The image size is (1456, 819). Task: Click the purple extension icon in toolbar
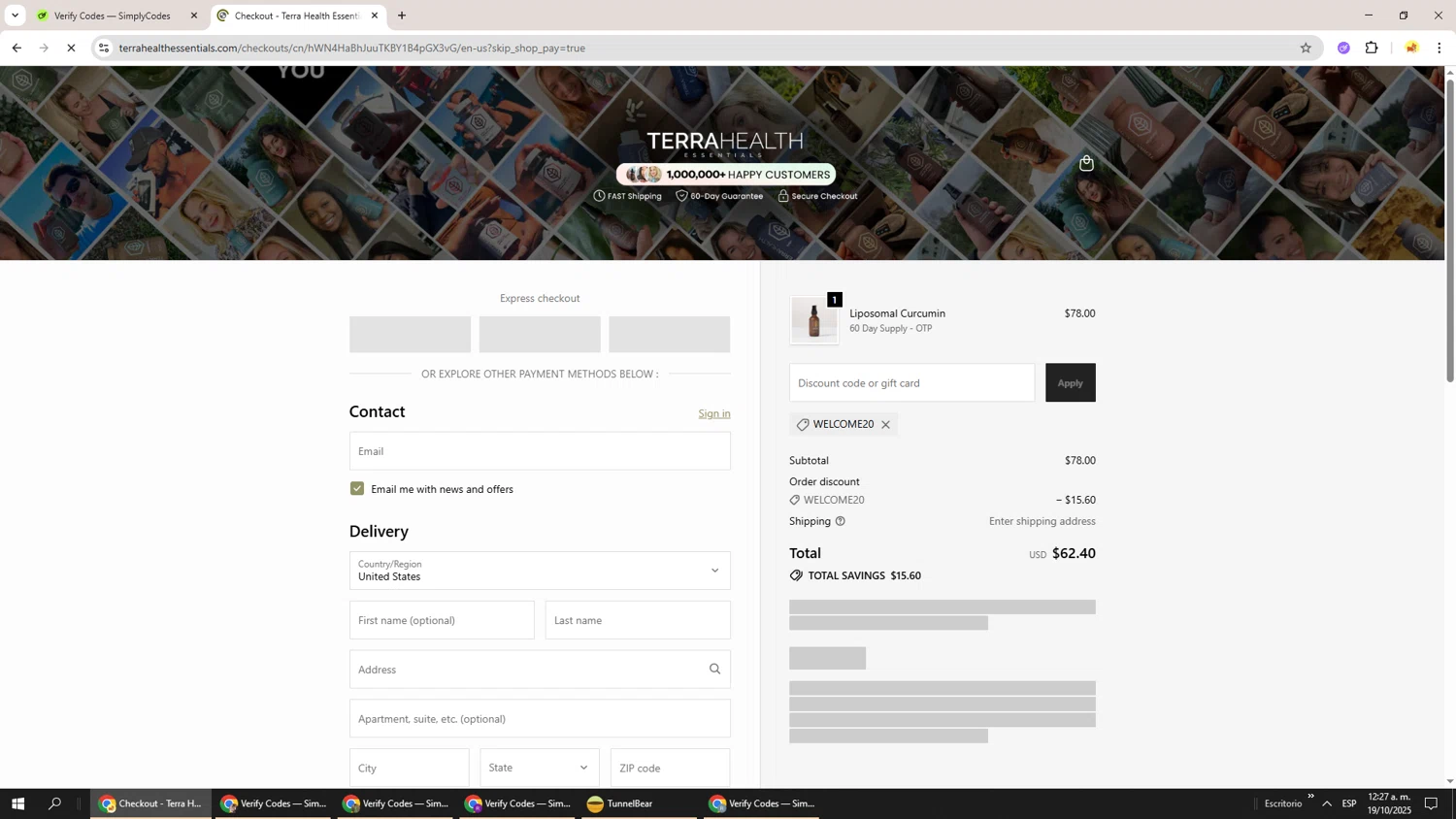[1343, 48]
